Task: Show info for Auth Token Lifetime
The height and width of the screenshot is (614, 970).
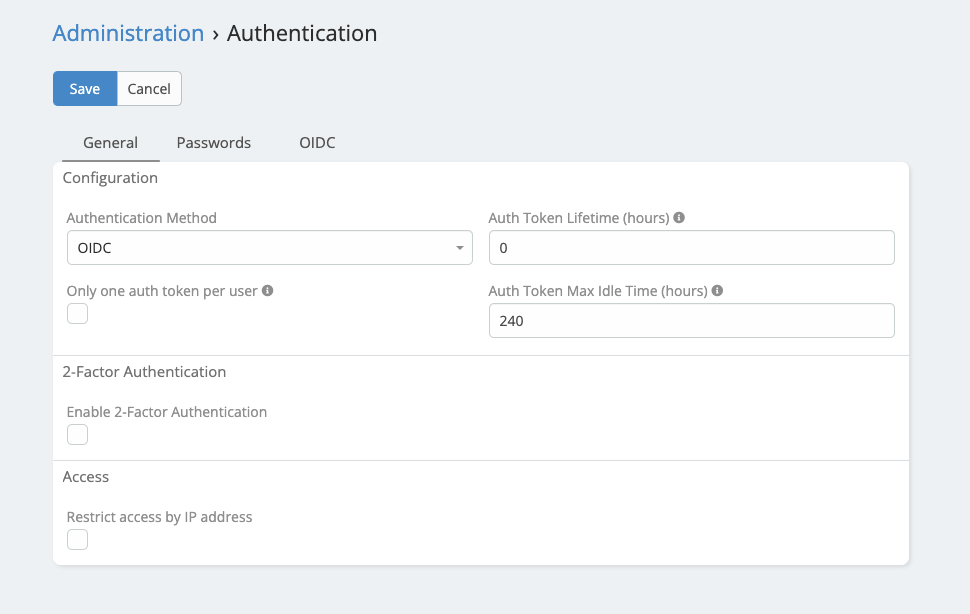Action: click(679, 218)
